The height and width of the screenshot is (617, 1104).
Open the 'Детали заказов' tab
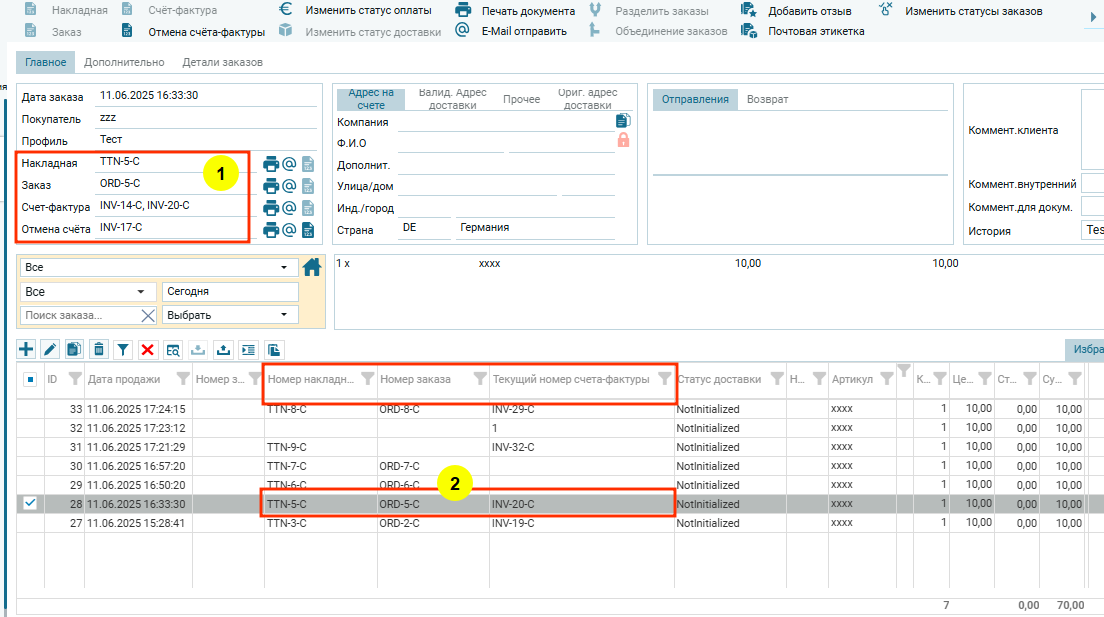222,62
